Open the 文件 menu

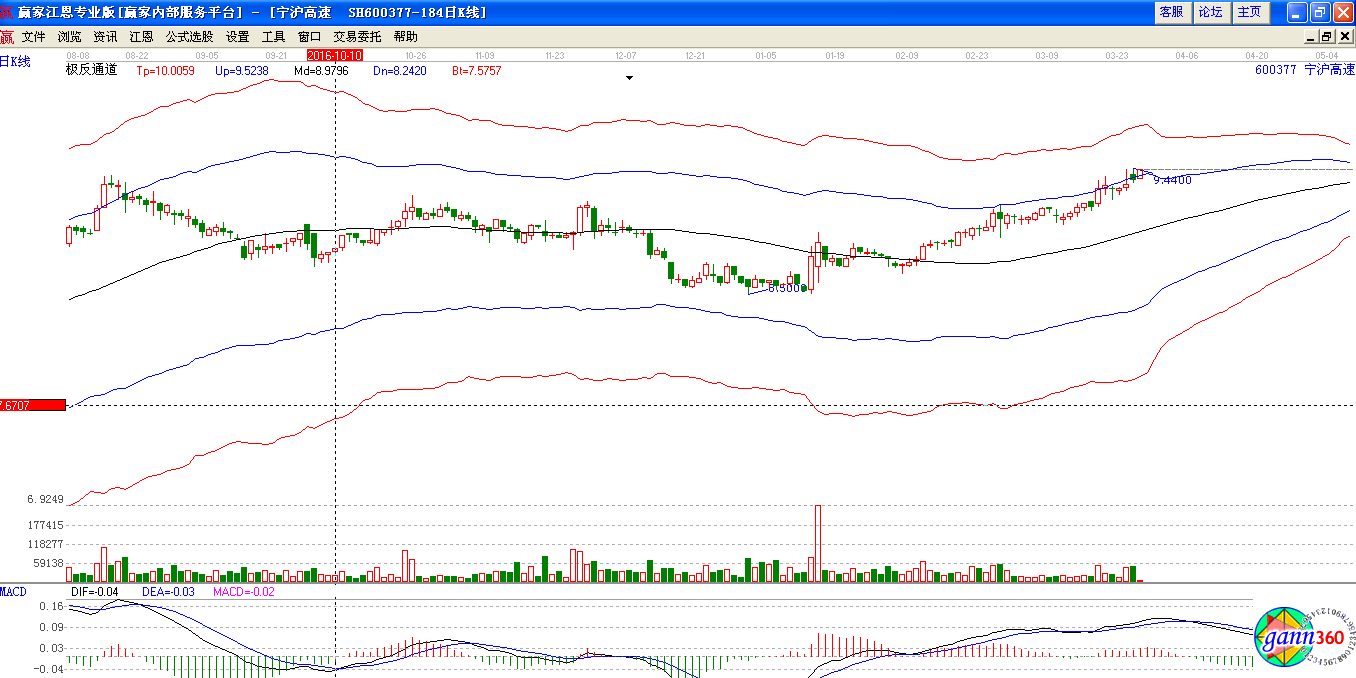(34, 36)
